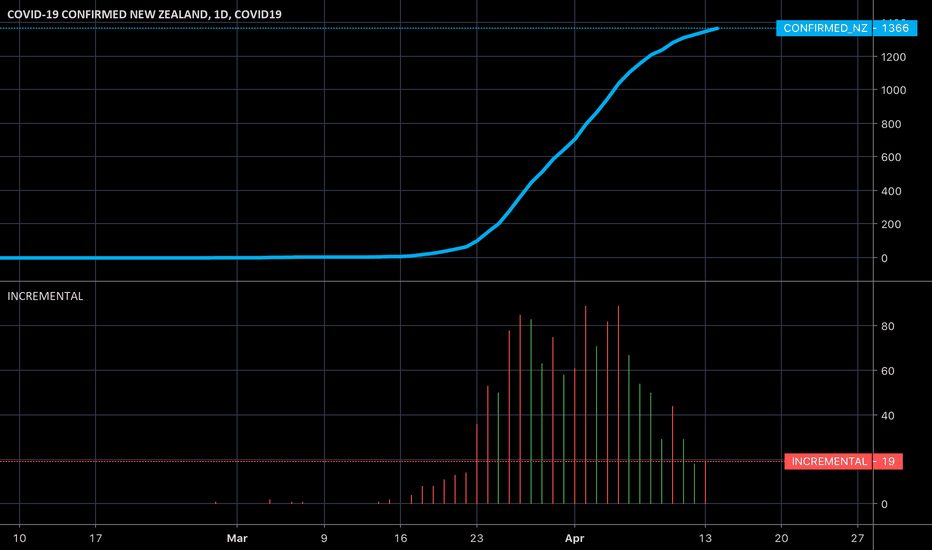Click the 13 date label on the time axis
Image resolution: width=932 pixels, height=550 pixels.
pyautogui.click(x=705, y=538)
